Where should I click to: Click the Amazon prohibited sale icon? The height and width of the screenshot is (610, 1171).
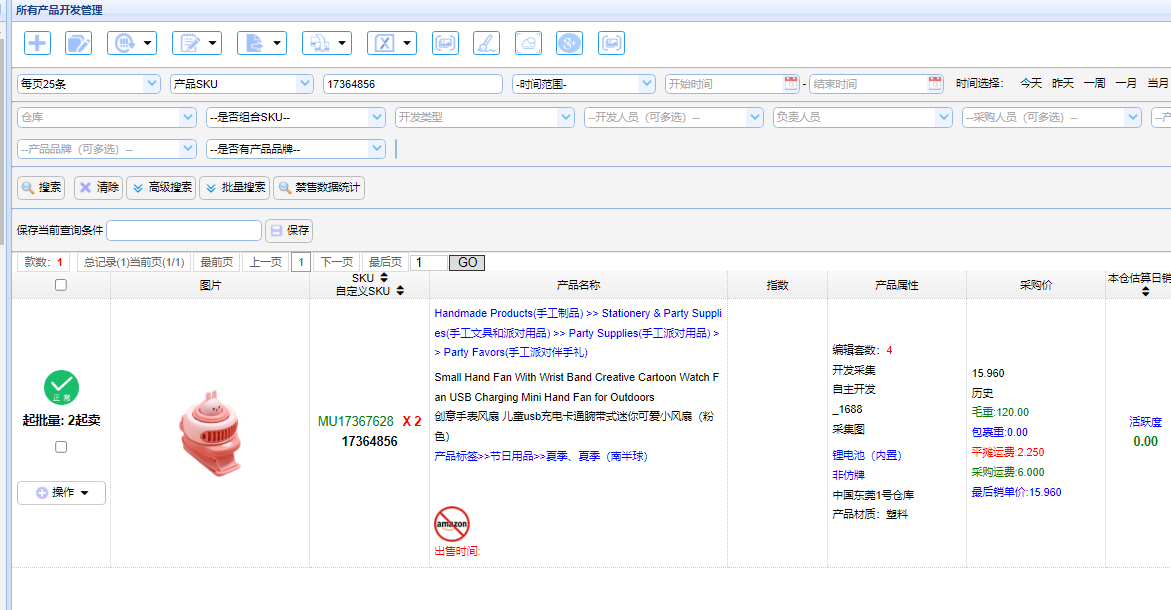point(452,524)
